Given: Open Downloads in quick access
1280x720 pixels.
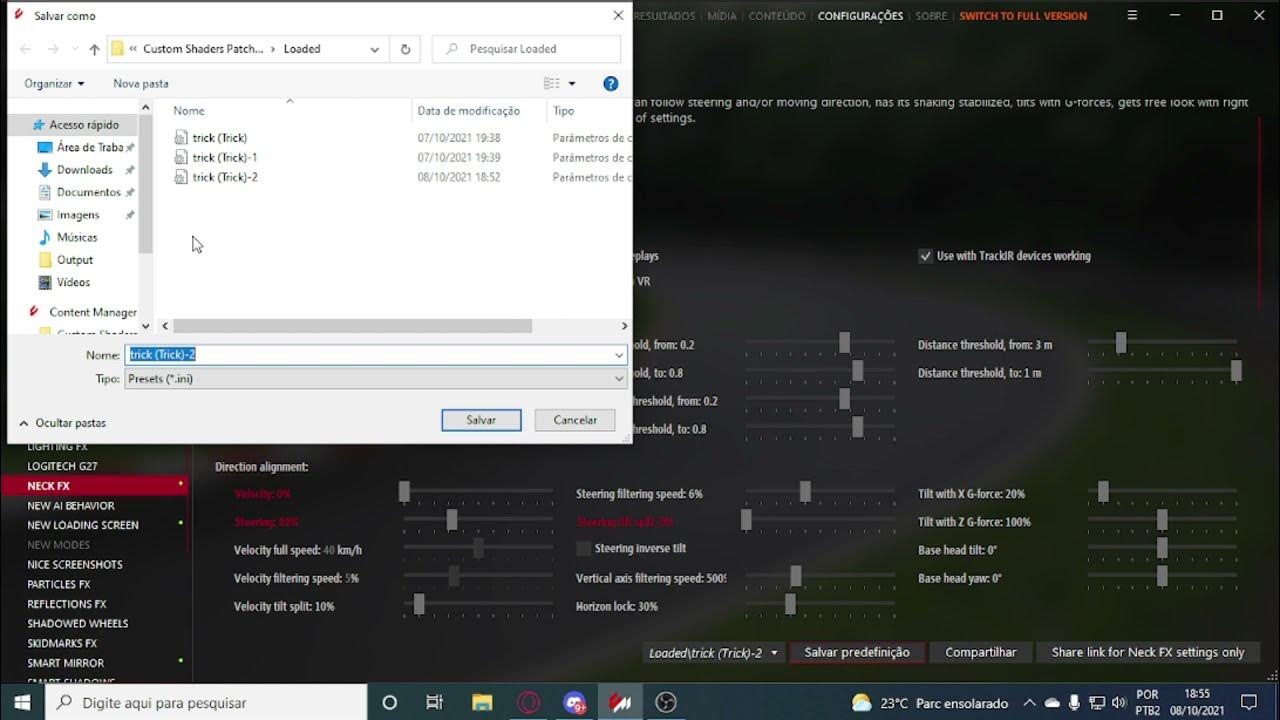Looking at the screenshot, I should (x=84, y=170).
